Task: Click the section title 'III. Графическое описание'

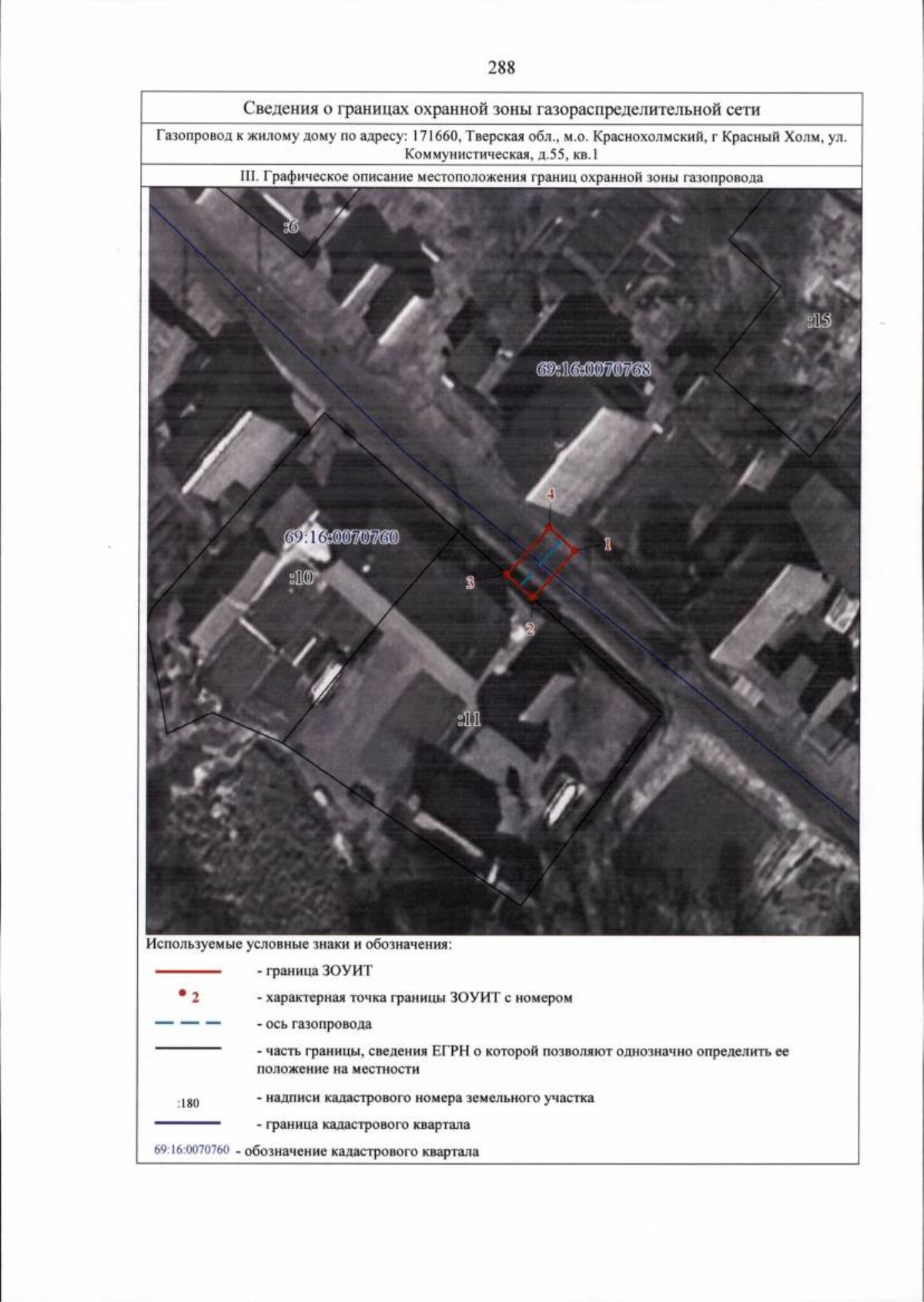Action: coord(501,177)
